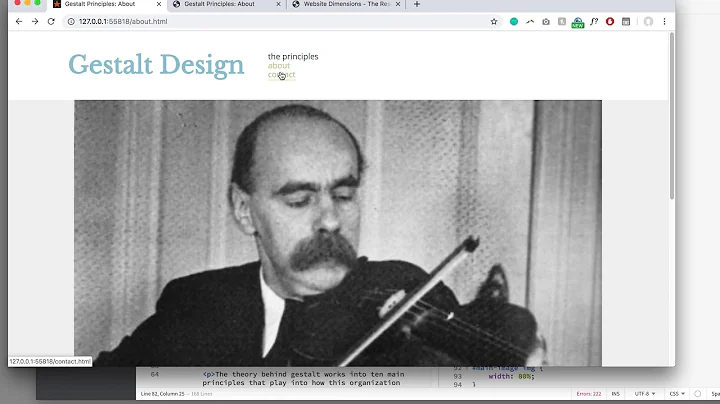Open UTF-8 encoding dropdown in editor
Screen dimensions: 720x404
[x=645, y=394]
